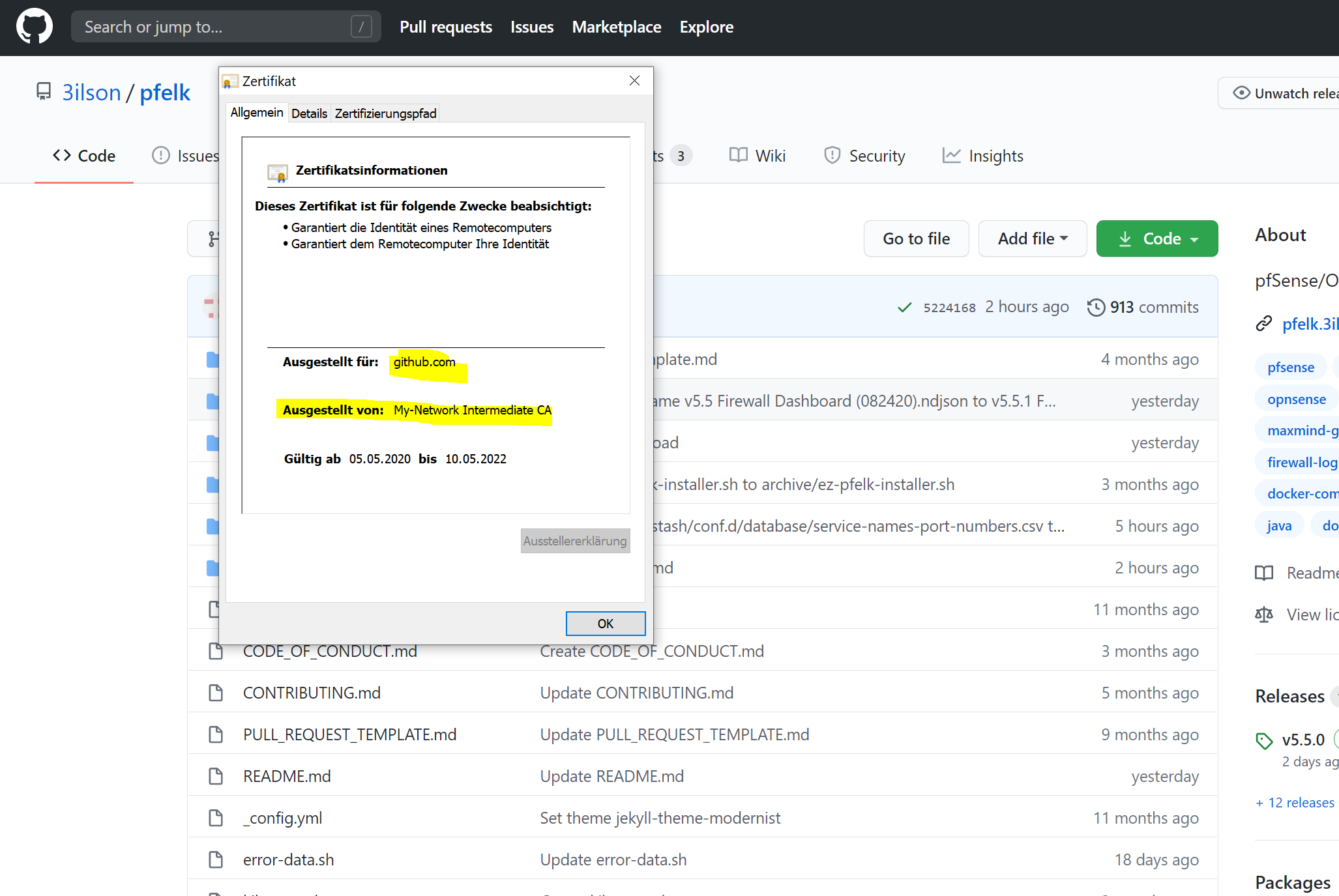
Task: Open the Details tab in certificate dialog
Action: pos(310,113)
